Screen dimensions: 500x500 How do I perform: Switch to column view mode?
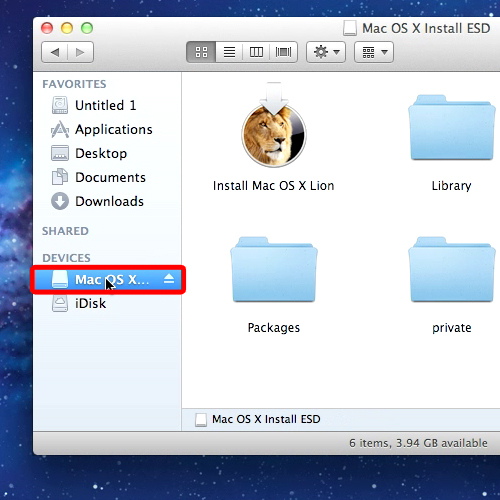point(256,52)
